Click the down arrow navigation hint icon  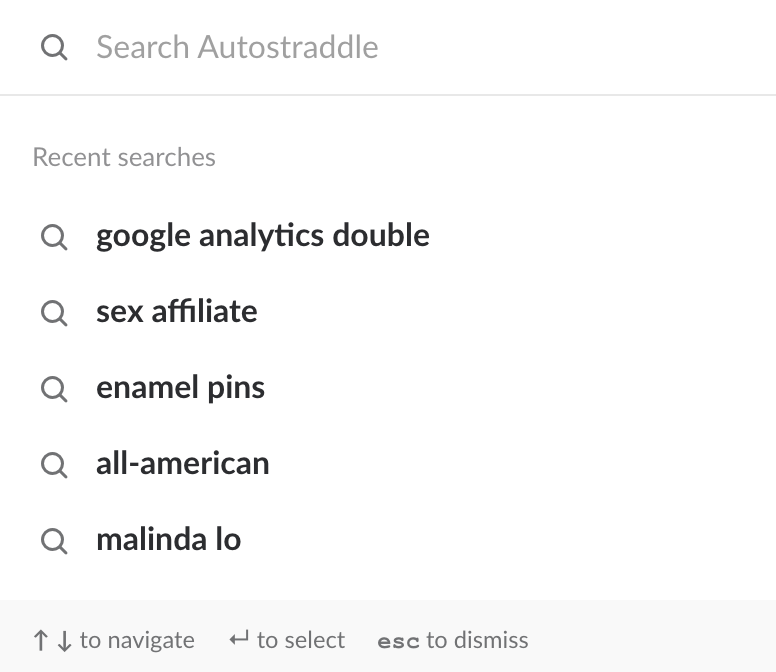64,640
